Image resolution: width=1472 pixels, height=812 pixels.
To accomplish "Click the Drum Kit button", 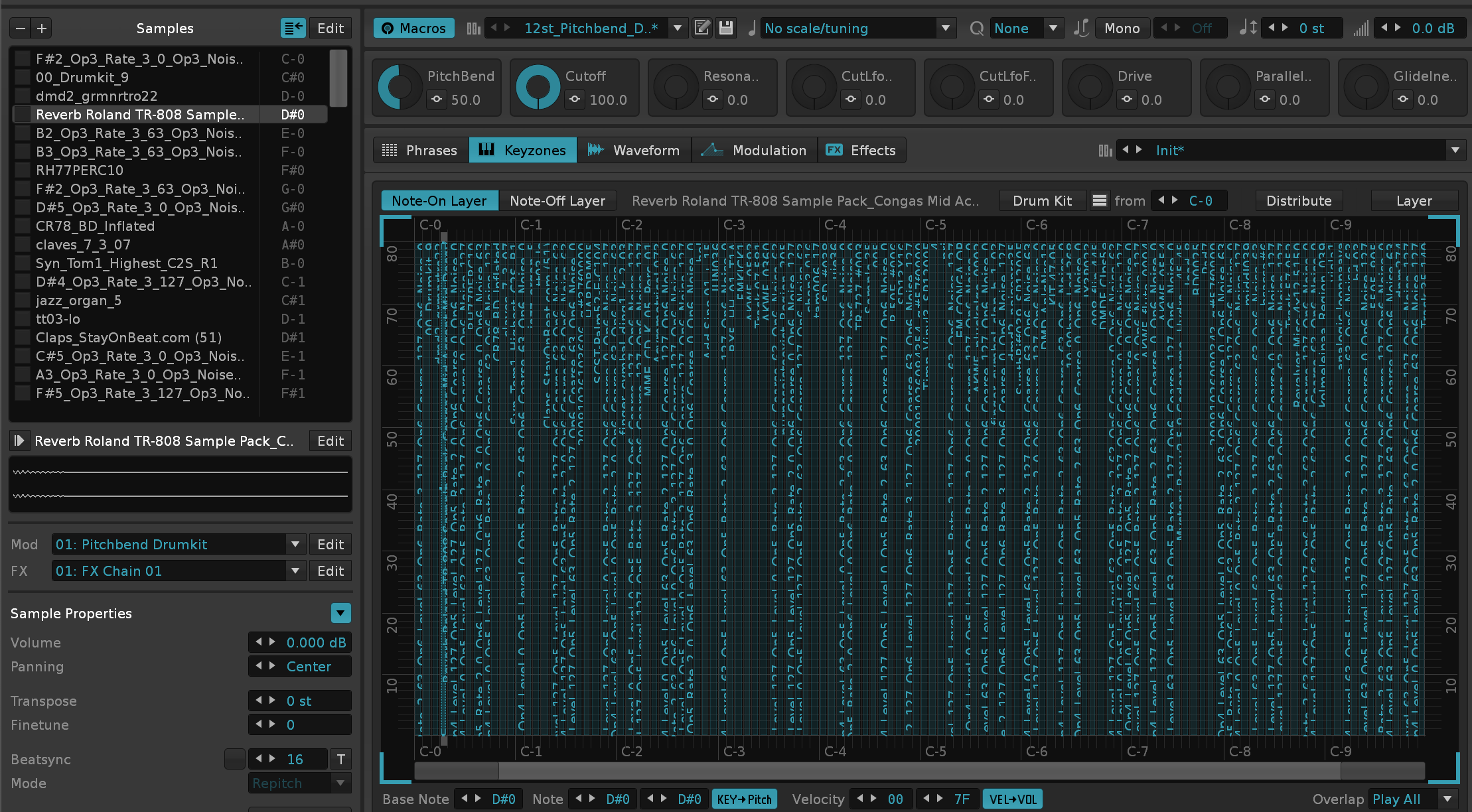I will pos(1042,200).
